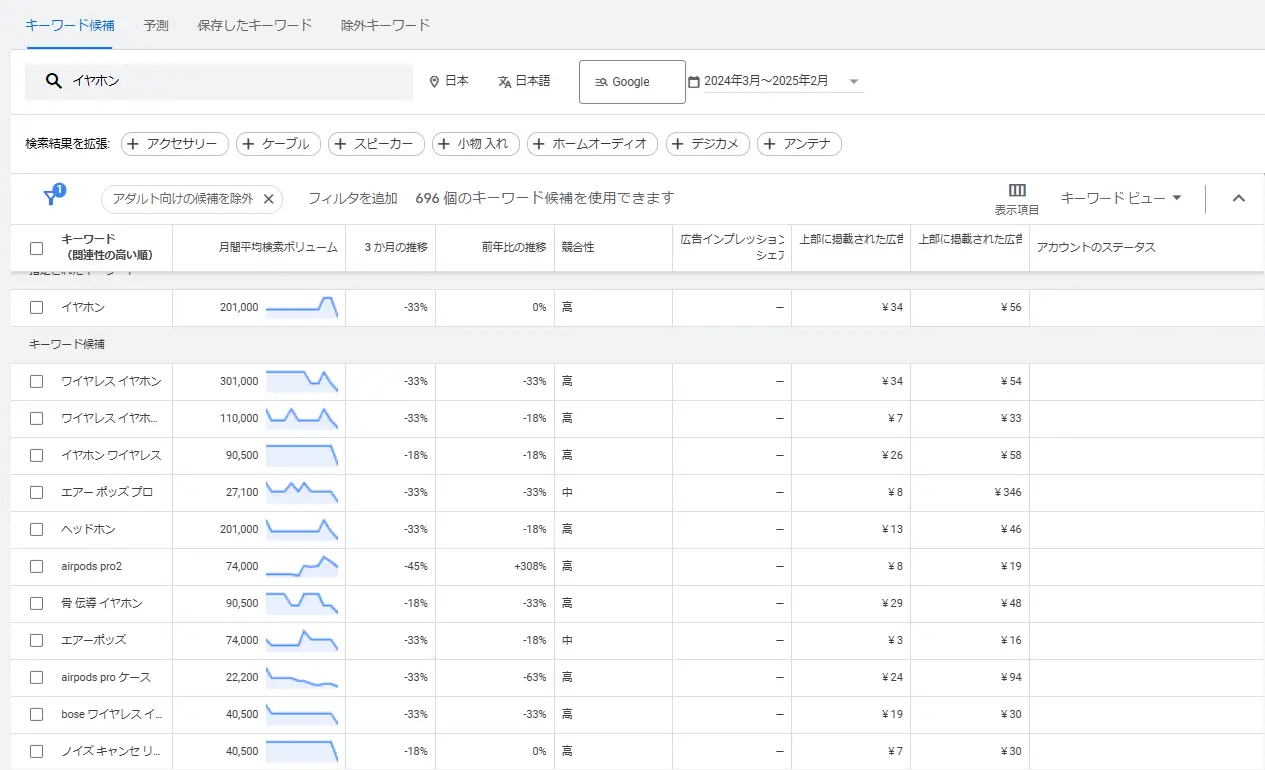
Task: Add ケーブル to broaden results
Action: pyautogui.click(x=278, y=144)
